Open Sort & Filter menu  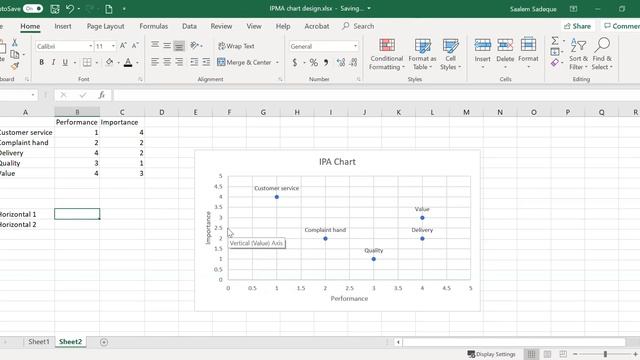(x=578, y=54)
